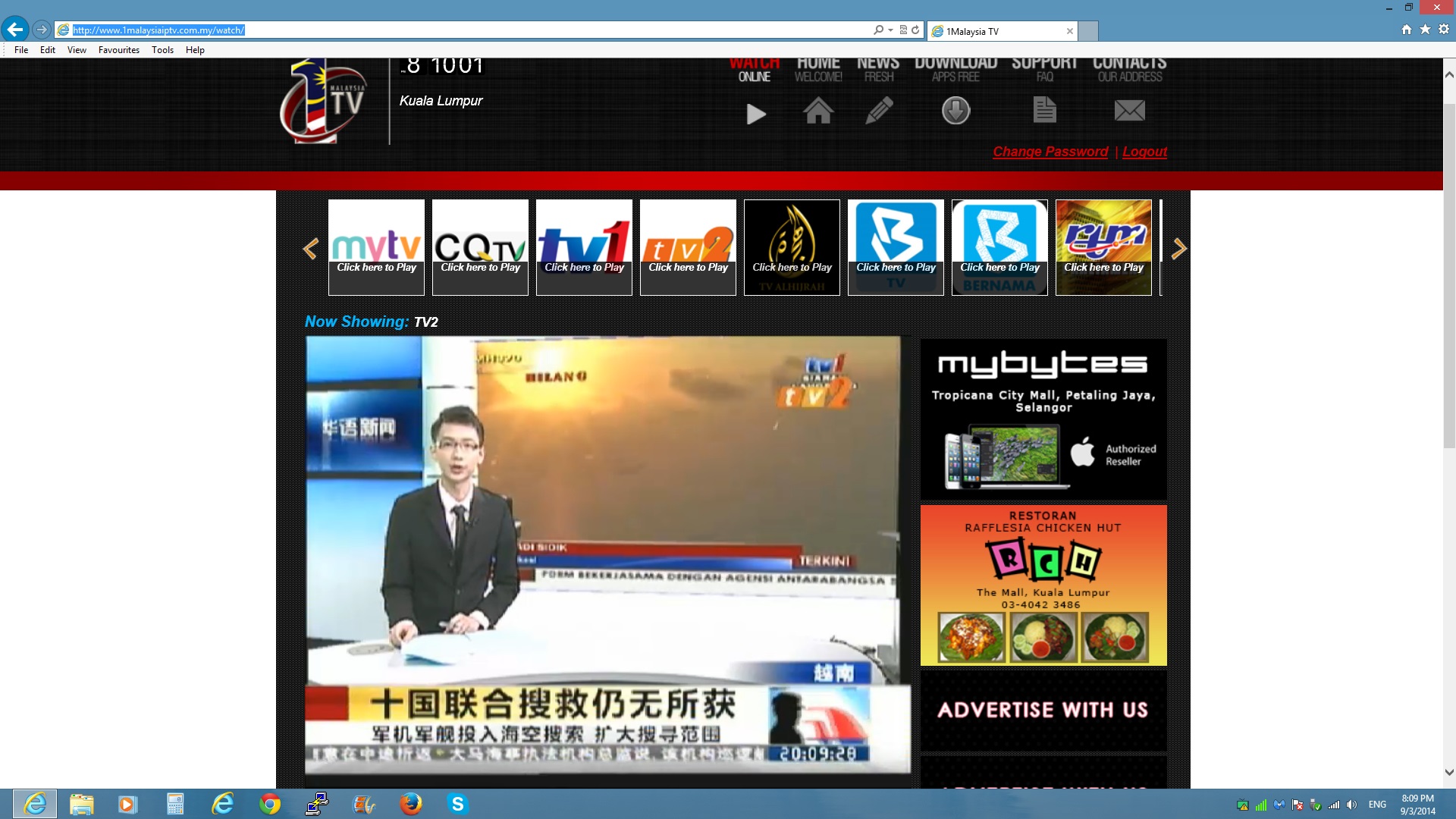
Task: Go back with browser back arrow
Action: (15, 30)
